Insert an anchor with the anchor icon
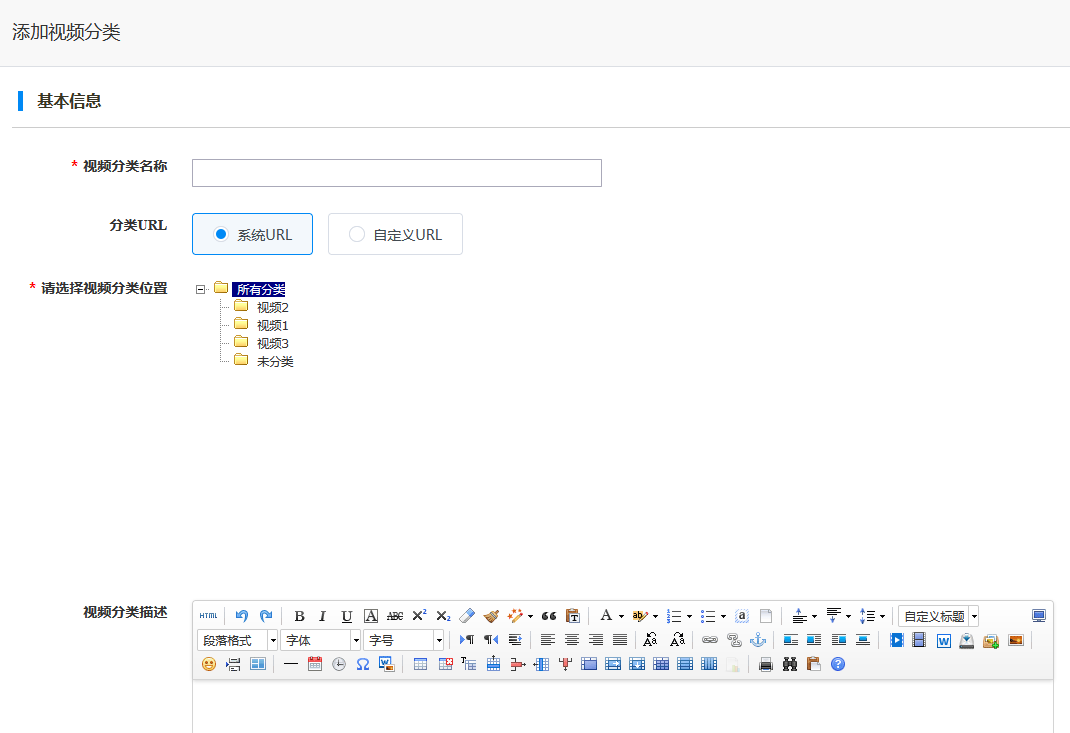 758,640
